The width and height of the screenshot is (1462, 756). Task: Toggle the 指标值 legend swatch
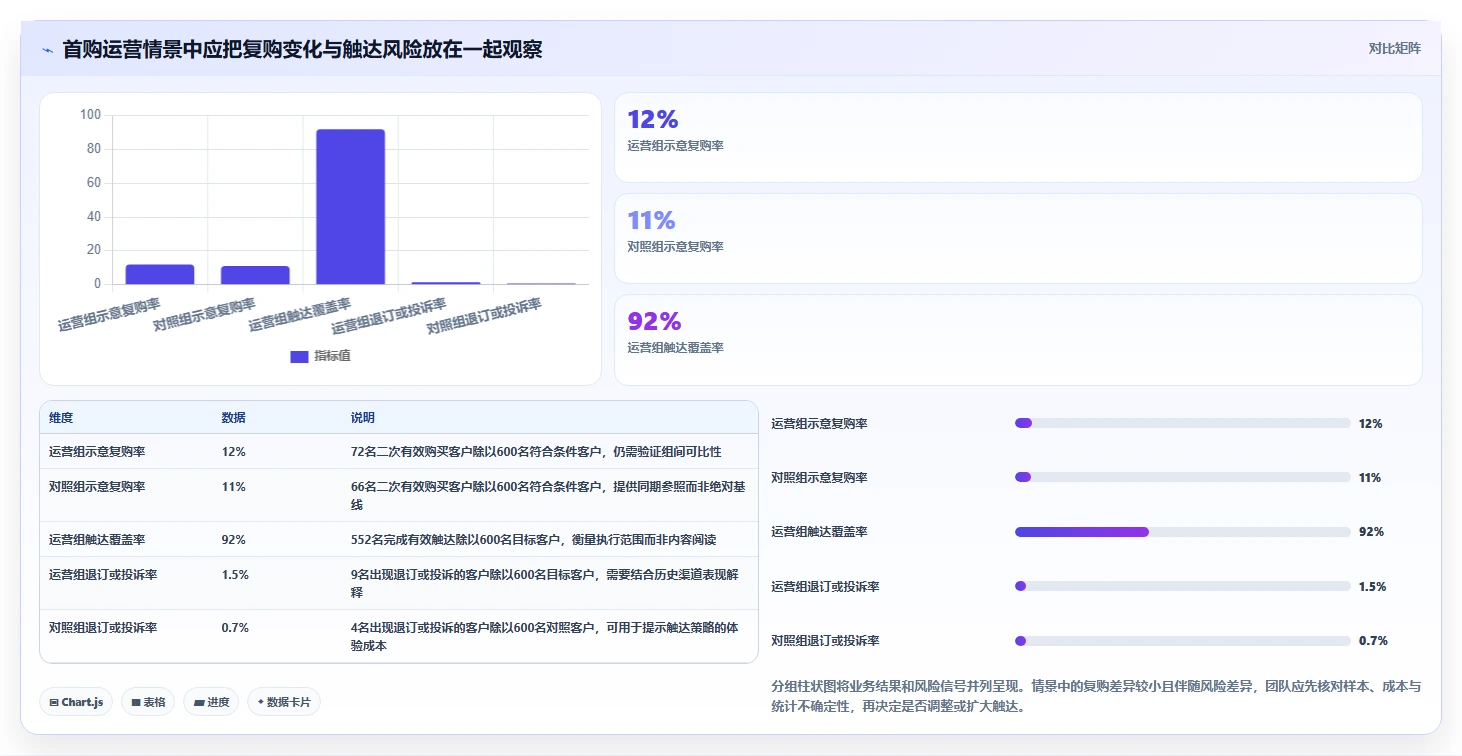tap(299, 356)
